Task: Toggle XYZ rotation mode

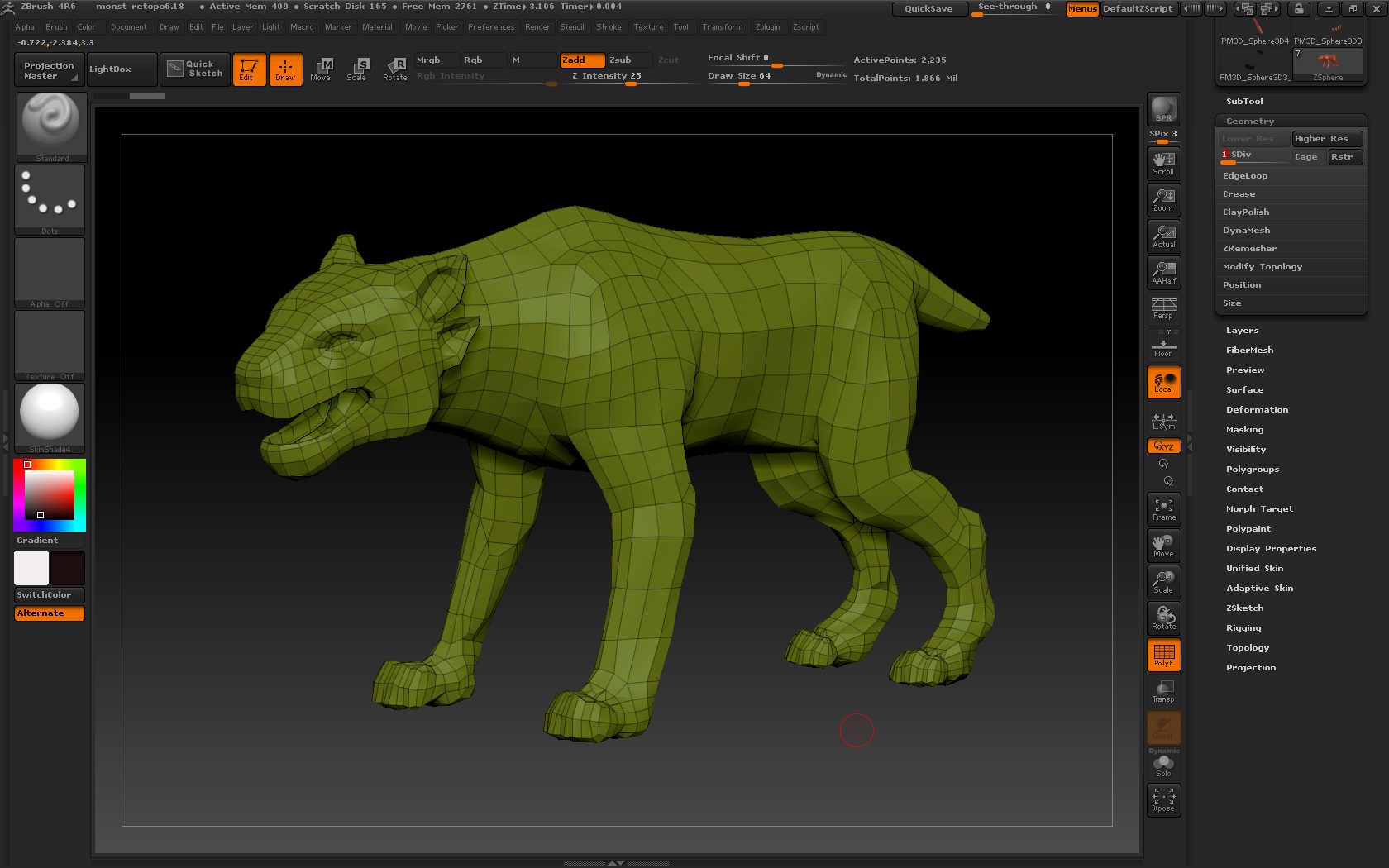Action: tap(1163, 446)
